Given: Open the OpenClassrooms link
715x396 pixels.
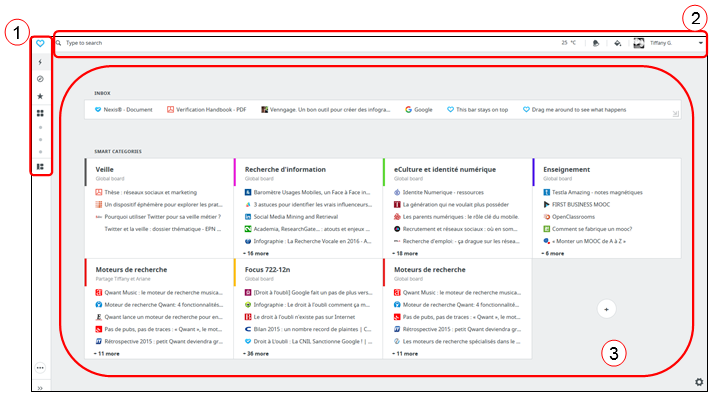Looking at the screenshot, I should 569,217.
